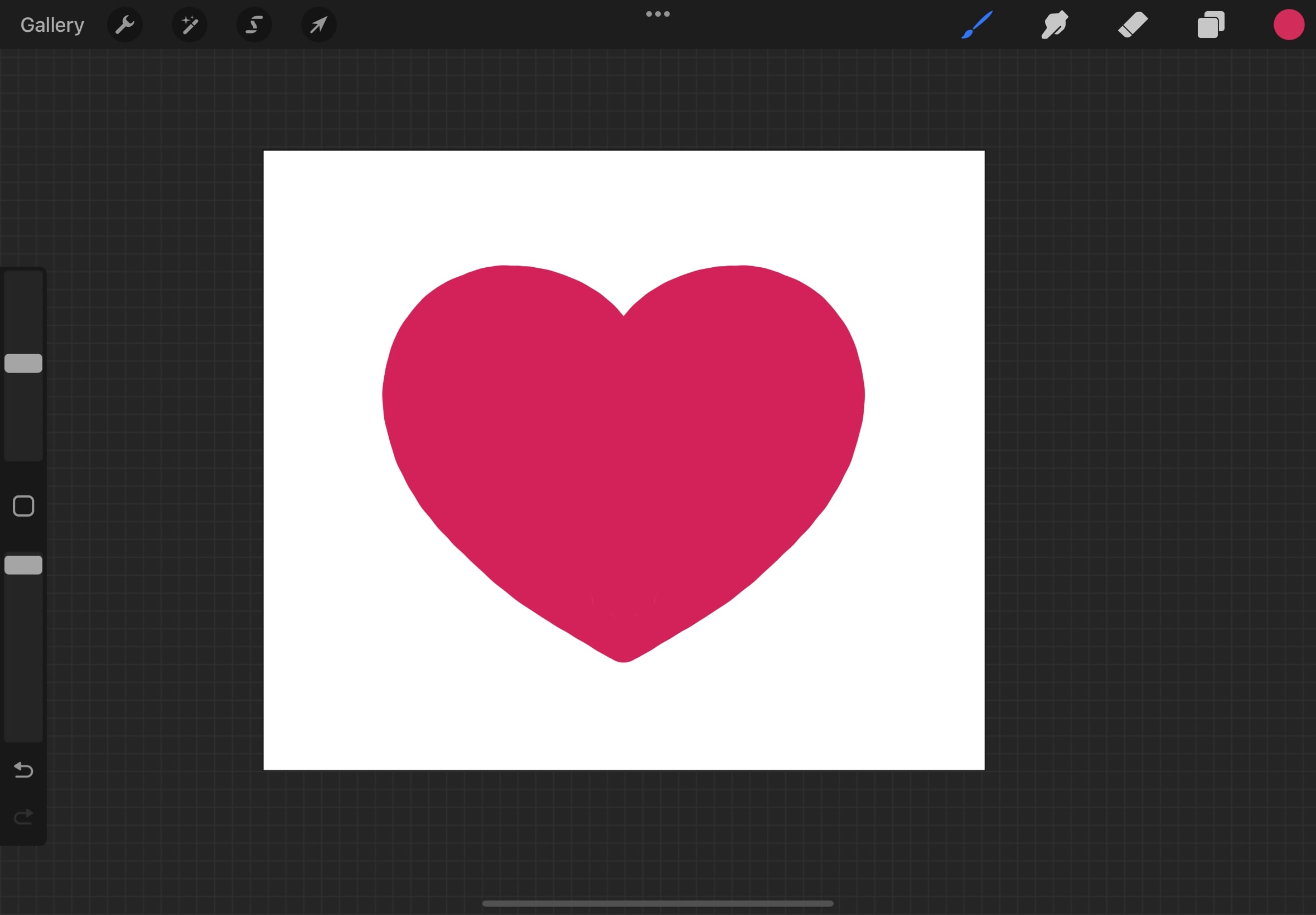
Task: Click the brush size slider handle
Action: click(23, 363)
